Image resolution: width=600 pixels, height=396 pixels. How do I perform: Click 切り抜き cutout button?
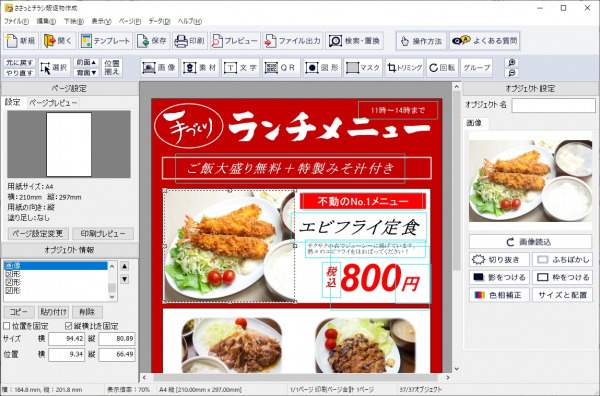(x=499, y=260)
